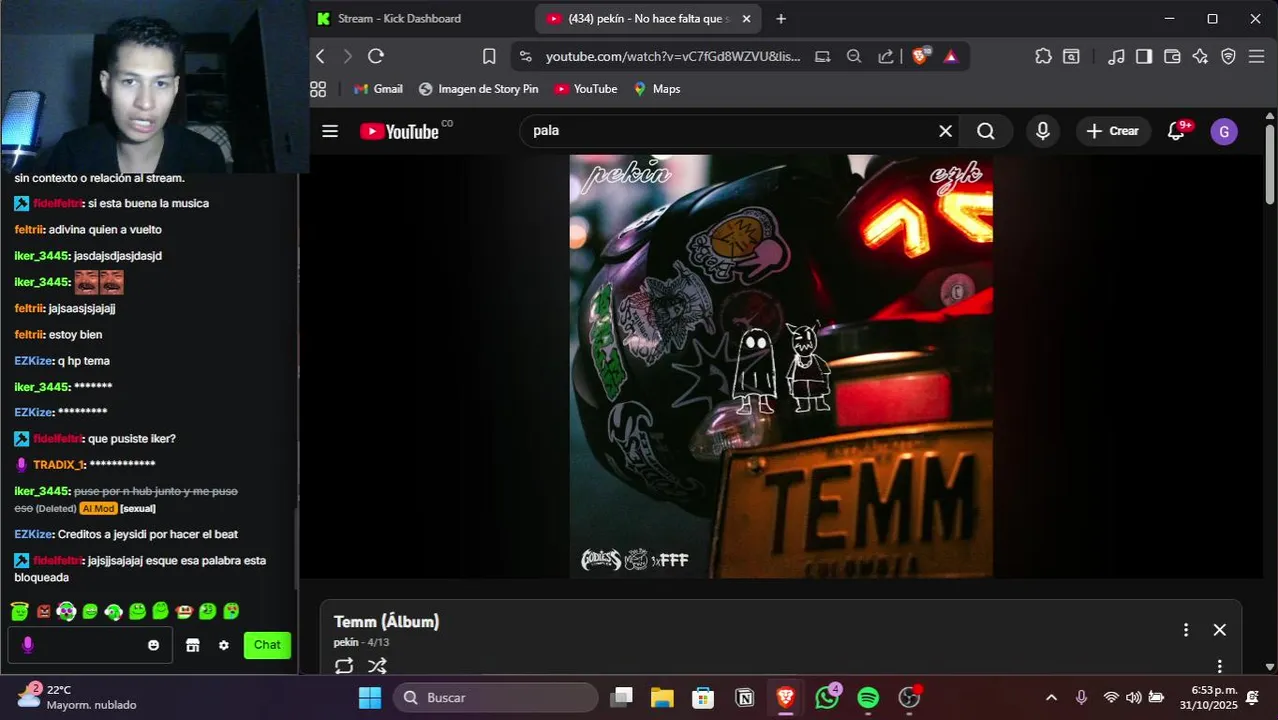The height and width of the screenshot is (720, 1278).
Task: Bookmark this page in Brave
Action: [489, 56]
